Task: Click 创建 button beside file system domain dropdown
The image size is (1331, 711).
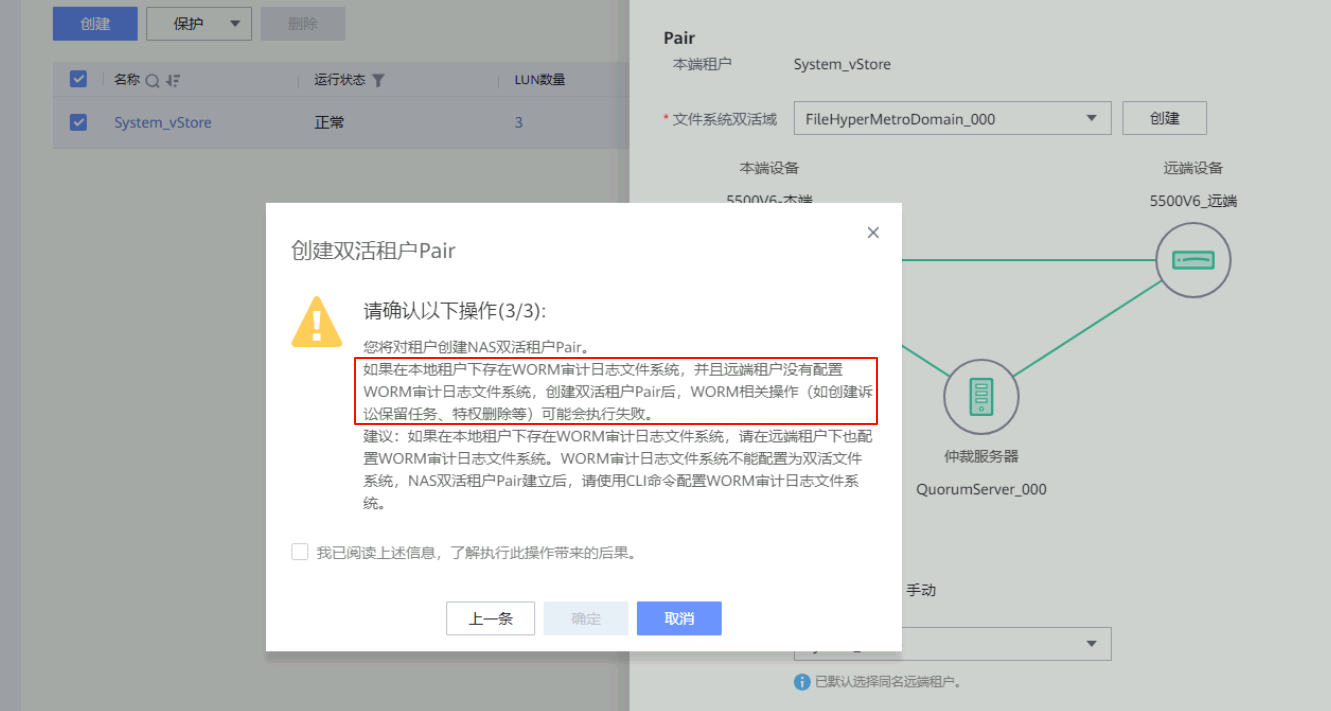Action: (1164, 118)
